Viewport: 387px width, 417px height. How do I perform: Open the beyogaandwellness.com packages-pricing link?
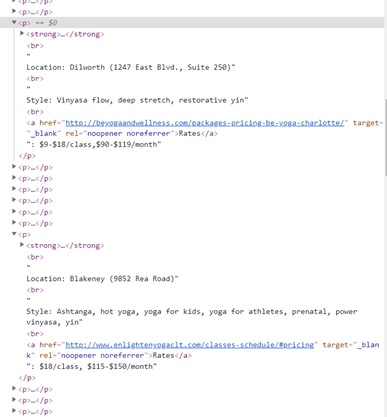point(205,123)
